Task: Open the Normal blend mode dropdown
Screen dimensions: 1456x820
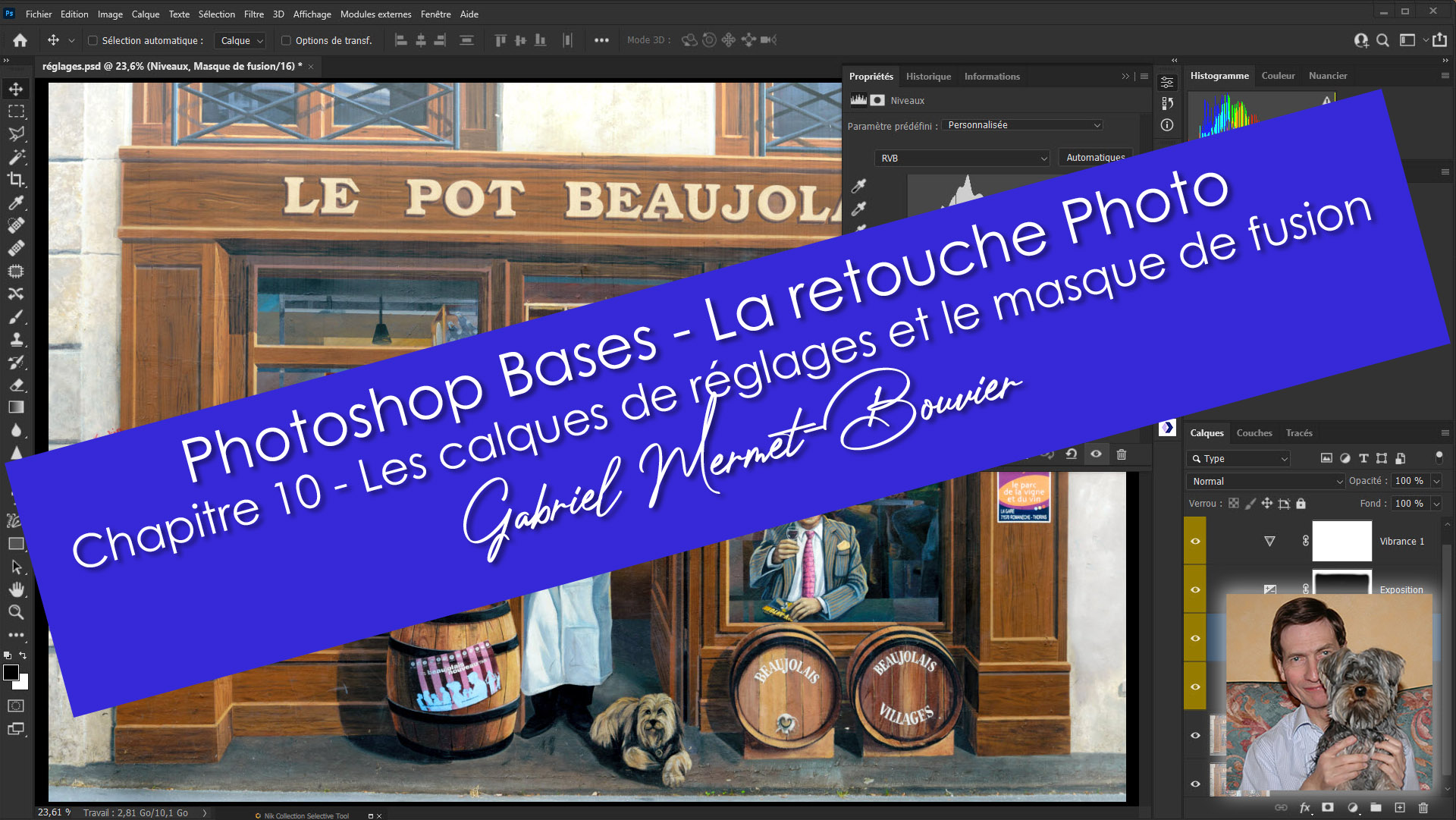Action: click(1266, 481)
